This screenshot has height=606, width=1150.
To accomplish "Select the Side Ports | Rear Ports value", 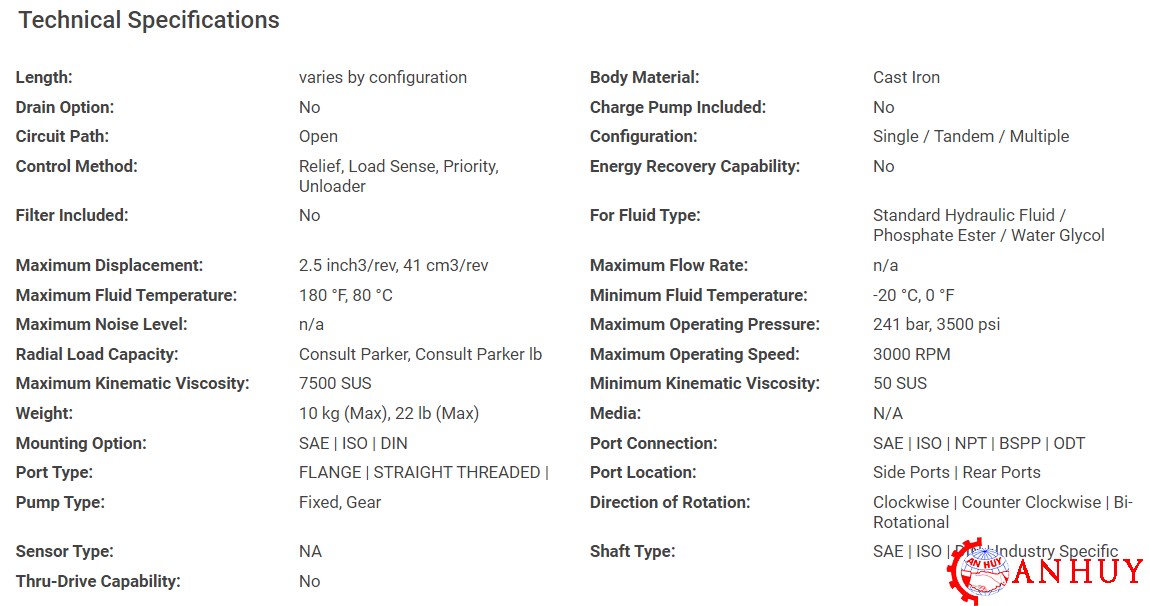I will click(956, 472).
